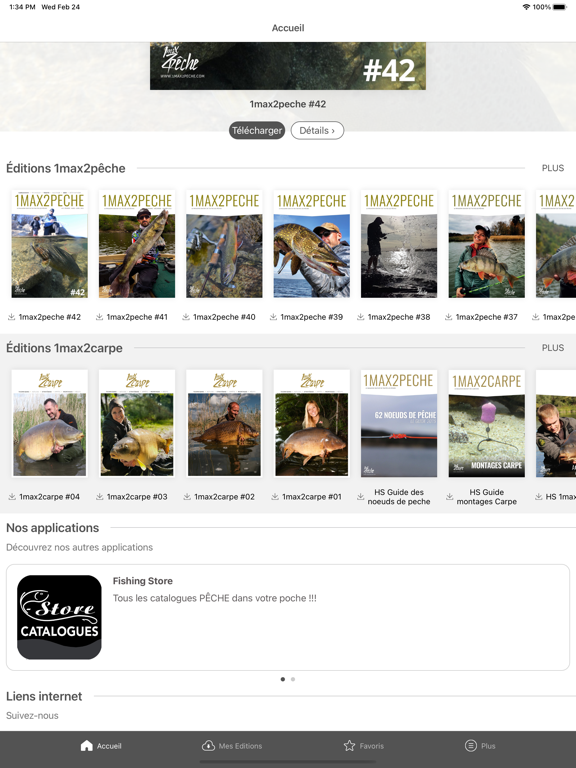Open the 1max2peche #37 cover thumbnail
Screen dimensions: 576x768
[486, 244]
